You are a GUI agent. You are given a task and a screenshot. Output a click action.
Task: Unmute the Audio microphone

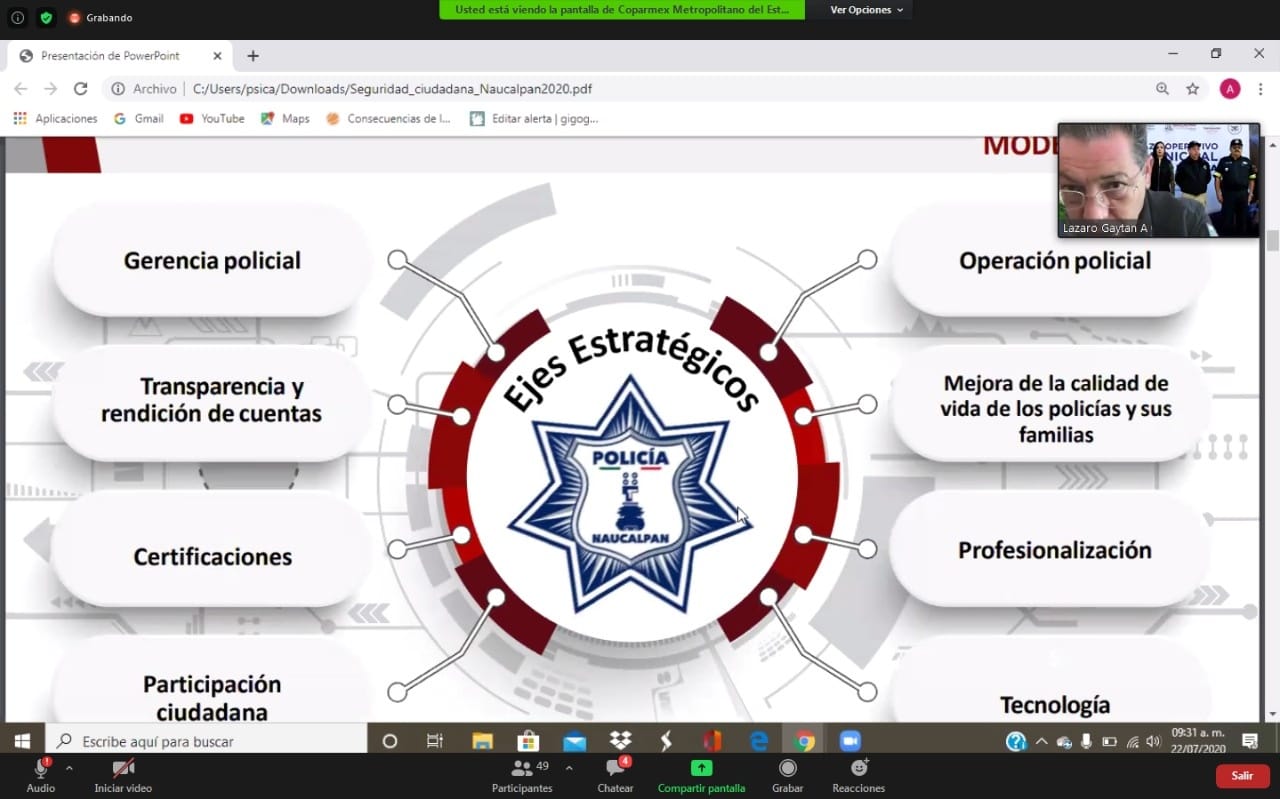(41, 774)
